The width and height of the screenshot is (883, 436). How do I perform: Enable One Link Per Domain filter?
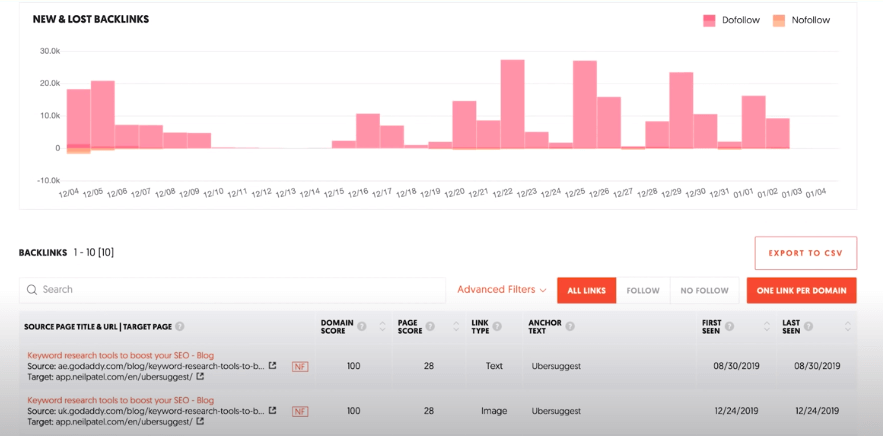pos(801,290)
